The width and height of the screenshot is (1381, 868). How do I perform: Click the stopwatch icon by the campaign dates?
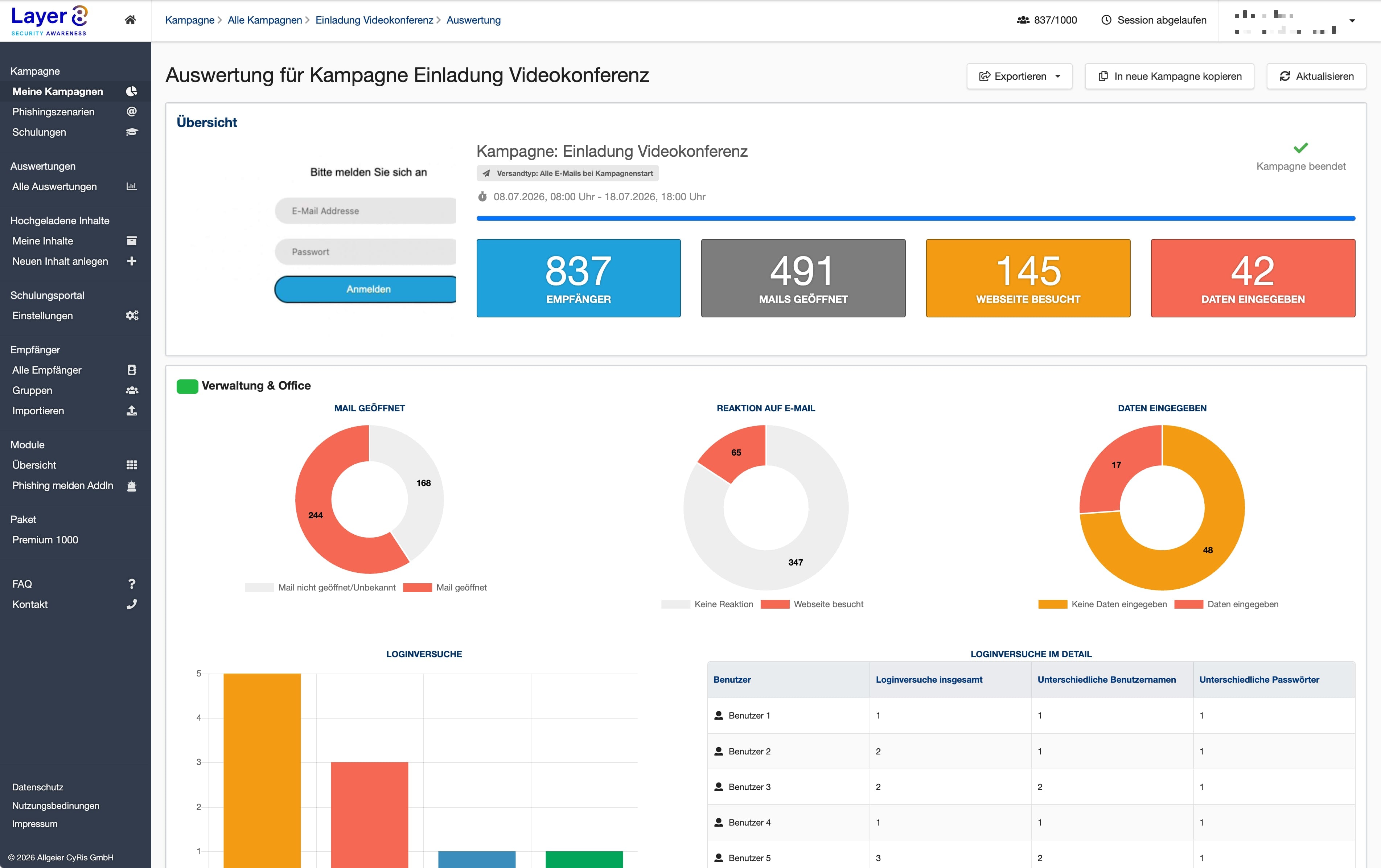482,197
